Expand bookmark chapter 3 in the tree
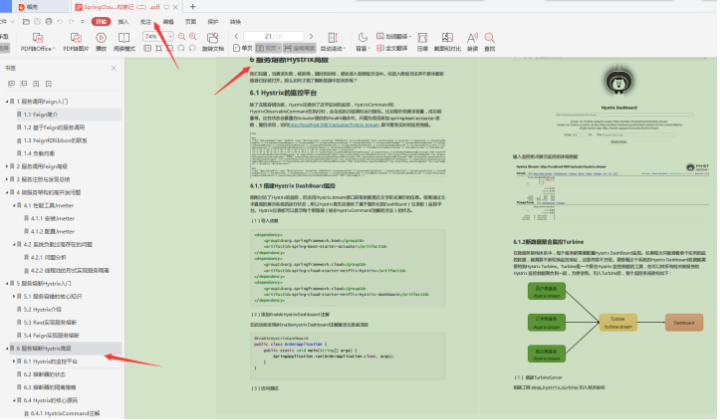This screenshot has width=720, height=420. (x=7, y=179)
